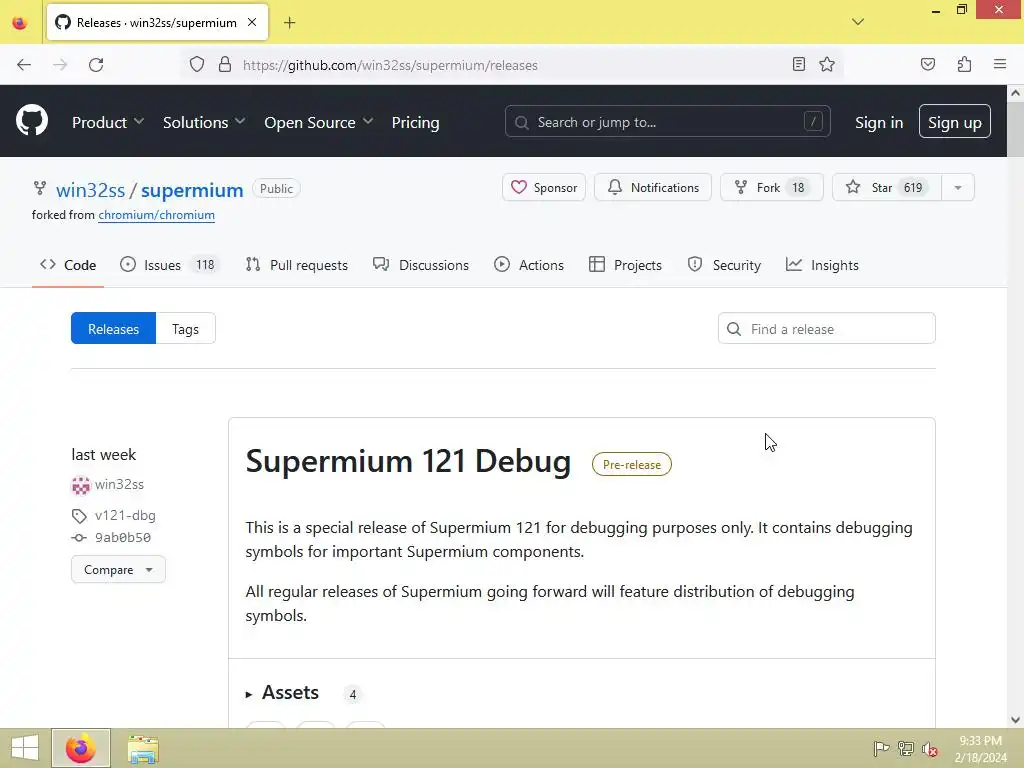Expand the Solutions navigation menu
Image resolution: width=1024 pixels, height=768 pixels.
pyautogui.click(x=204, y=122)
